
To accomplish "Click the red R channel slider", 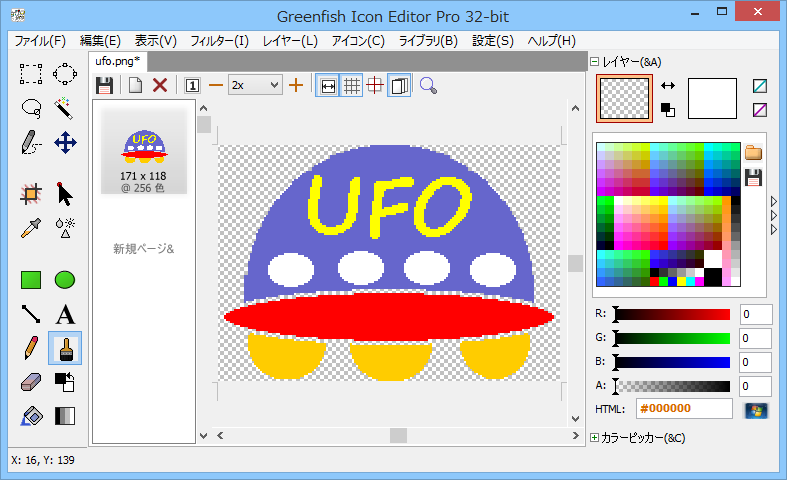I will point(672,315).
